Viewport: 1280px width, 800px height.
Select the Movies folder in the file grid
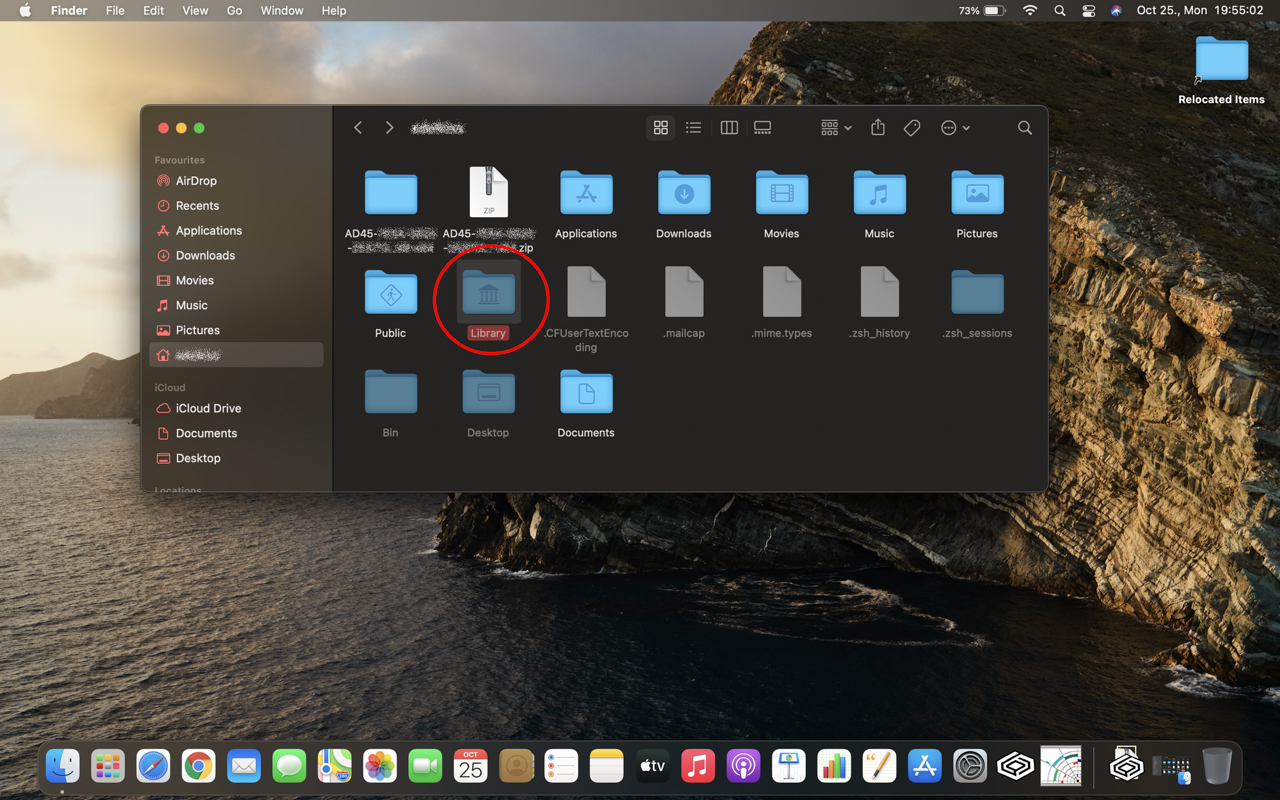[x=782, y=192]
